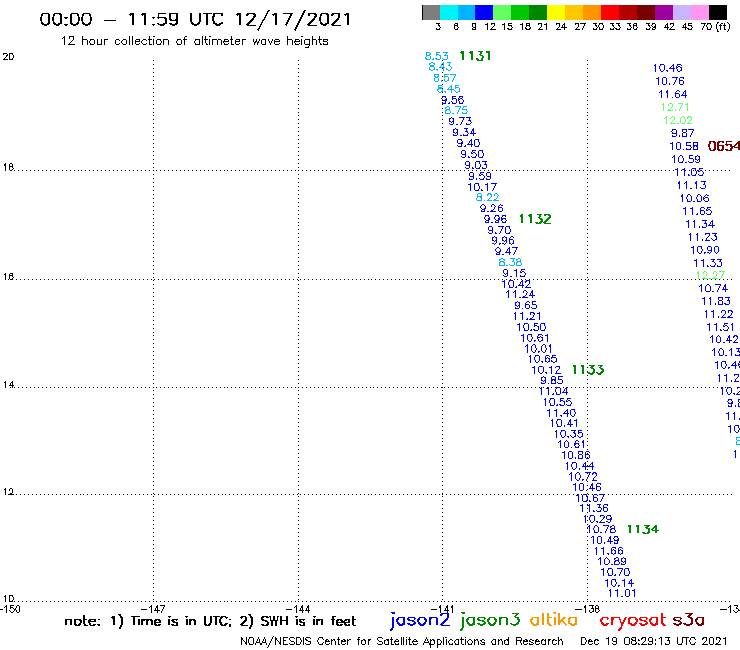Select the bright red 33 ft legend swatch

(x=610, y=12)
